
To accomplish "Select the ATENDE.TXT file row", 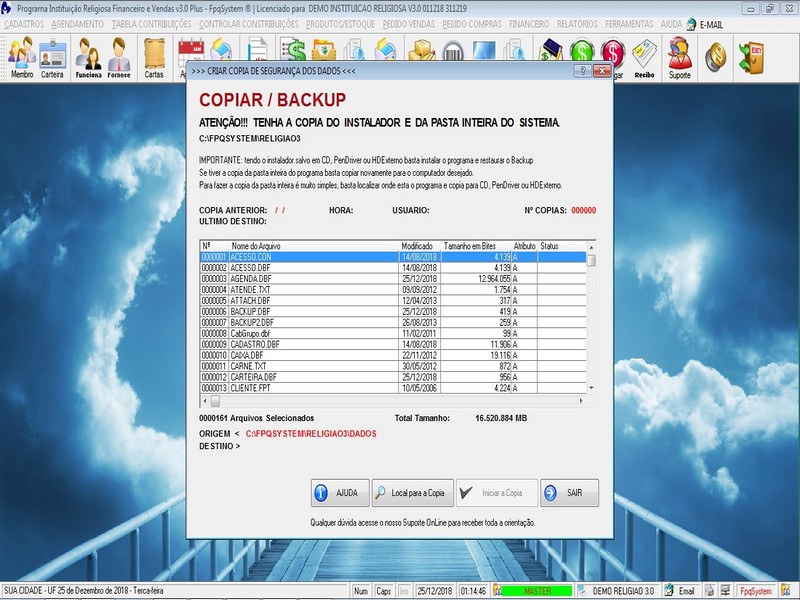I will (x=393, y=290).
